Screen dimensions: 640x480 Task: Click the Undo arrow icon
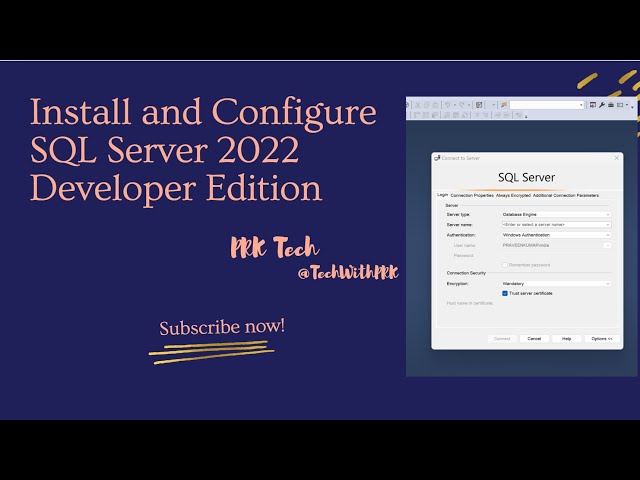click(448, 105)
